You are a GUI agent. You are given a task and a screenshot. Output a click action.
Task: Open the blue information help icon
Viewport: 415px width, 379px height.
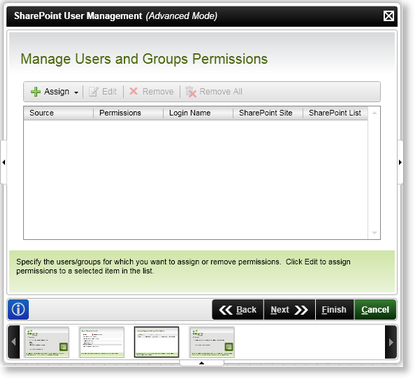click(x=18, y=310)
